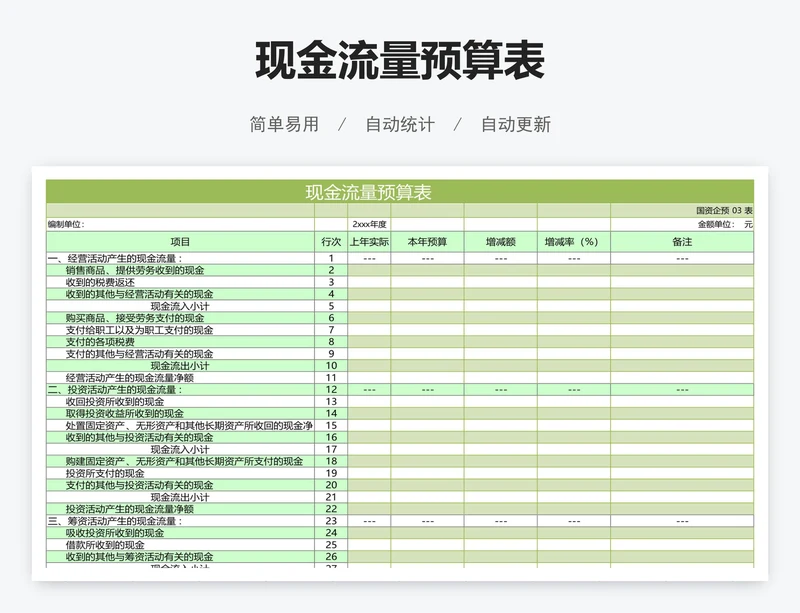800x613 pixels.
Task: Select row number 1 in 行次 column
Action: click(331, 258)
